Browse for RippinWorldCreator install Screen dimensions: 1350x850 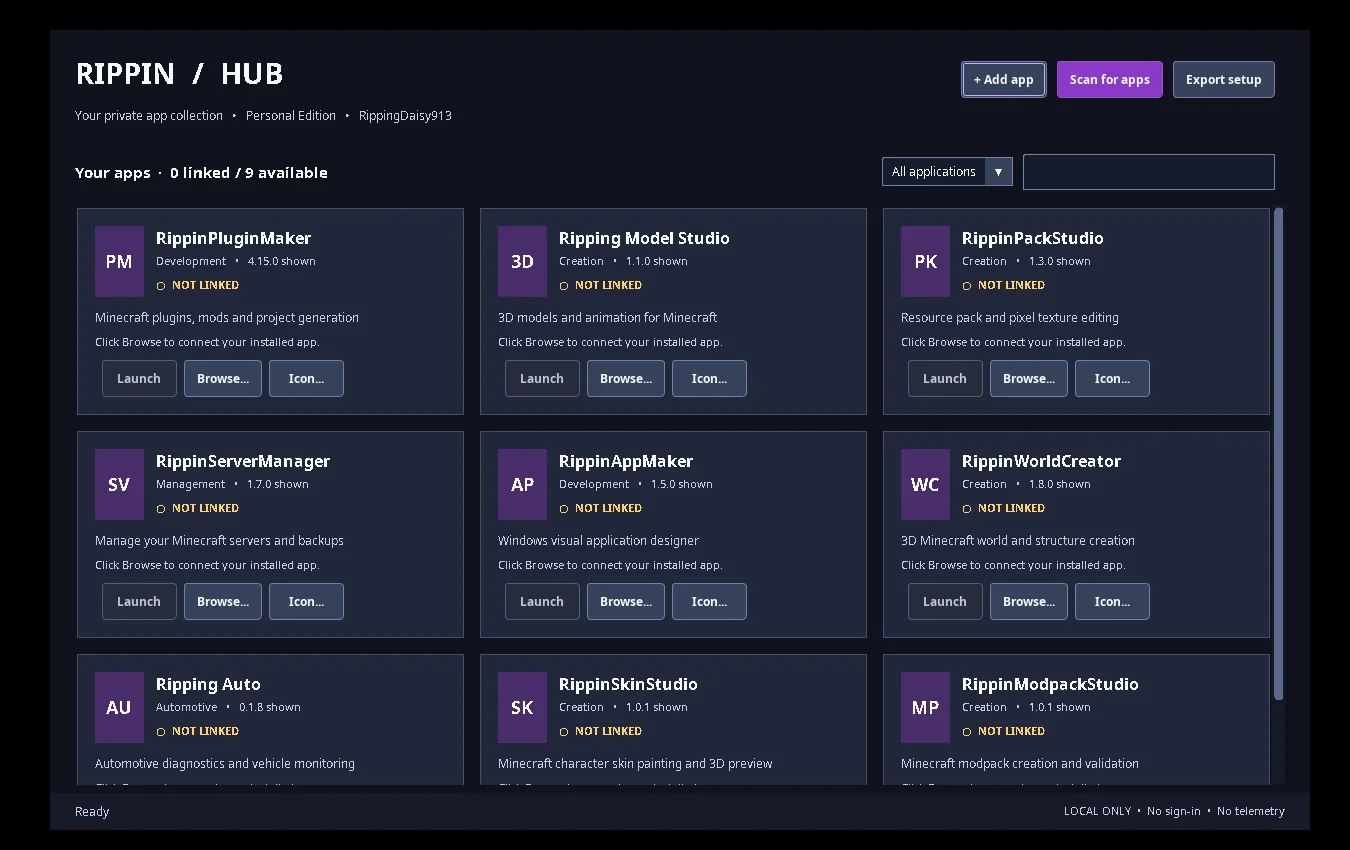pos(1029,602)
